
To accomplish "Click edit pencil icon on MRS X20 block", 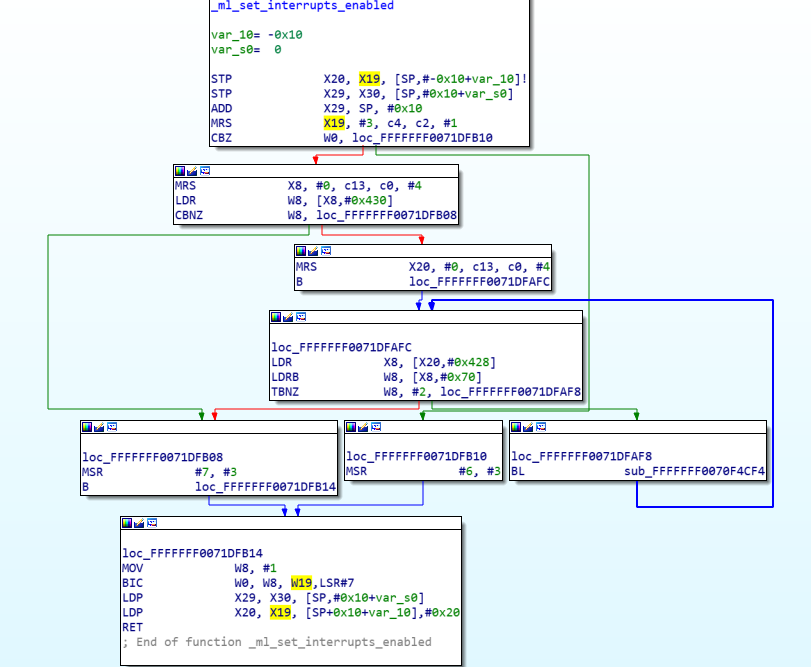I will pos(313,251).
